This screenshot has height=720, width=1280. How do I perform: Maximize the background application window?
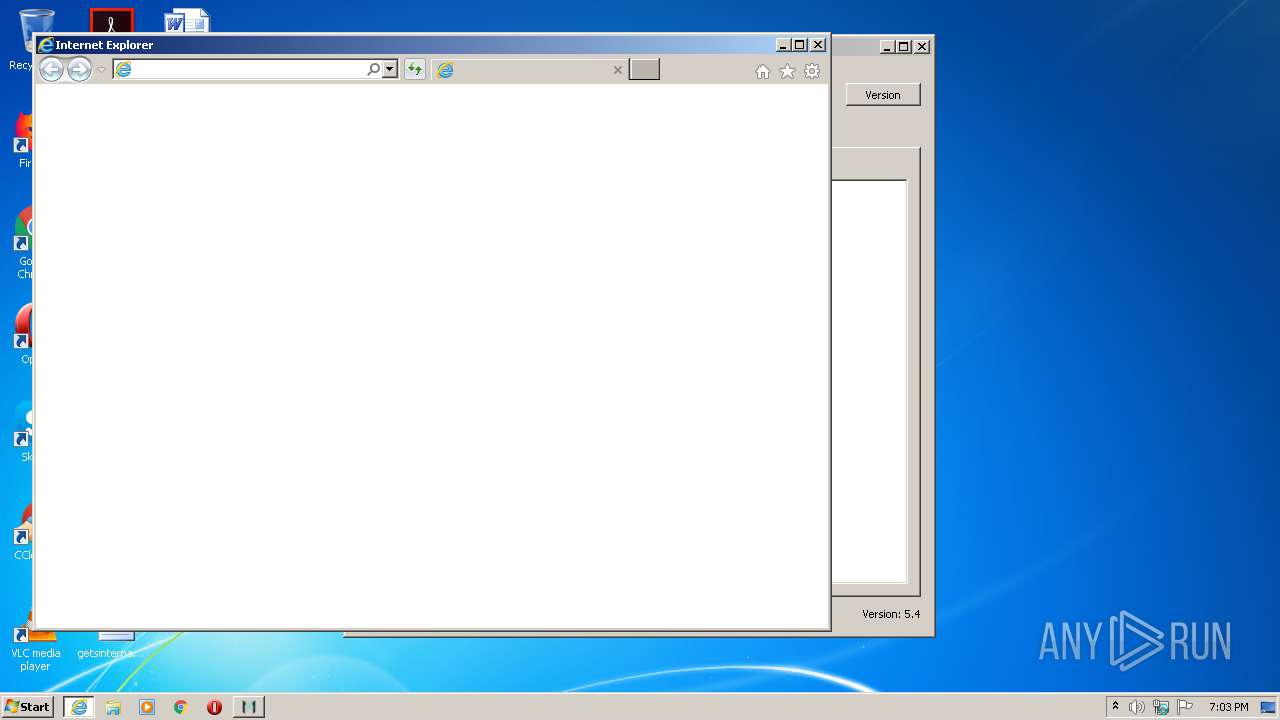click(x=903, y=46)
